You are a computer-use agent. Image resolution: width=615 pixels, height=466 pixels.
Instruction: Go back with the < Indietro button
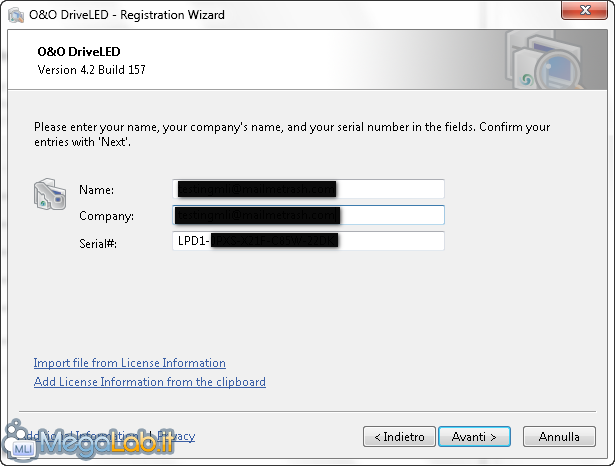(x=399, y=437)
